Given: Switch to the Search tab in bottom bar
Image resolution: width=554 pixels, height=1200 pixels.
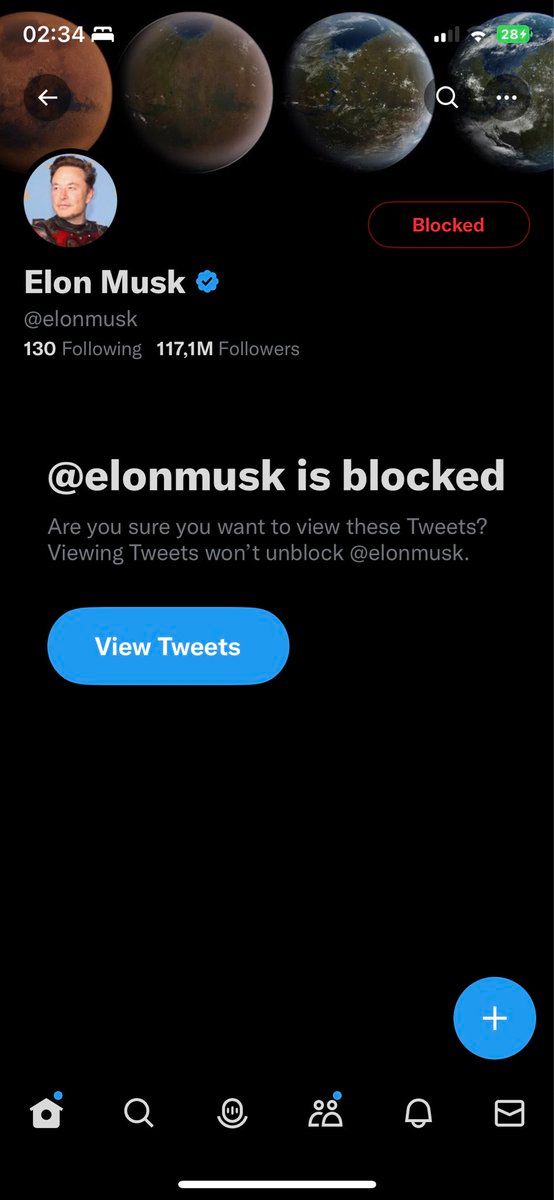Looking at the screenshot, I should 139,1113.
